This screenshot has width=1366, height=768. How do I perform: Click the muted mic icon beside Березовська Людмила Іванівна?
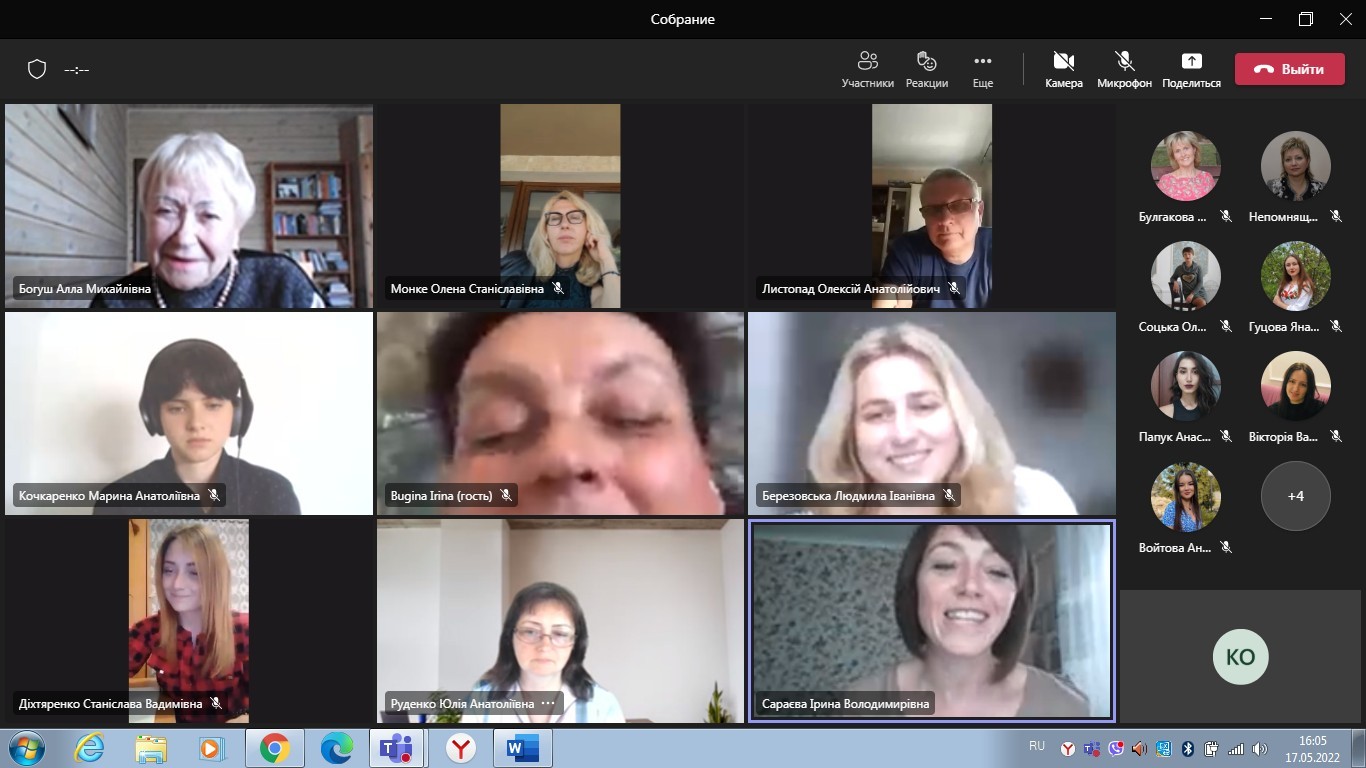949,495
